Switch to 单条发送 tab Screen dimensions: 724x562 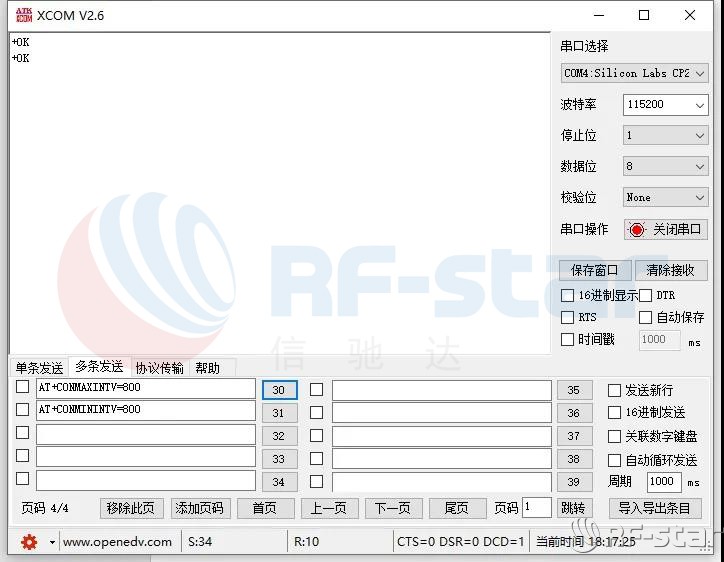pos(39,368)
